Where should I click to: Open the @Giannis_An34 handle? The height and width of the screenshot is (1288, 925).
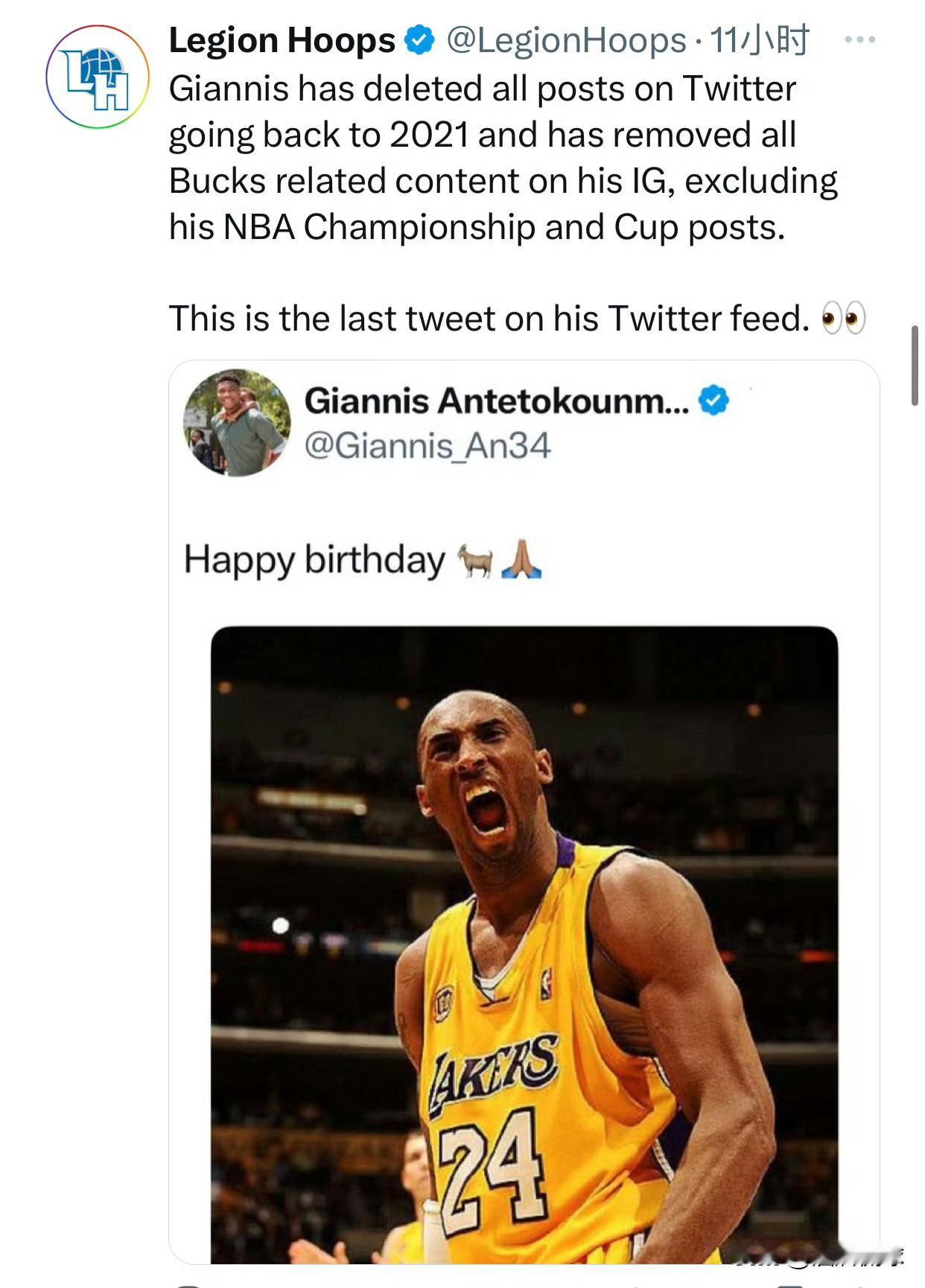(427, 446)
